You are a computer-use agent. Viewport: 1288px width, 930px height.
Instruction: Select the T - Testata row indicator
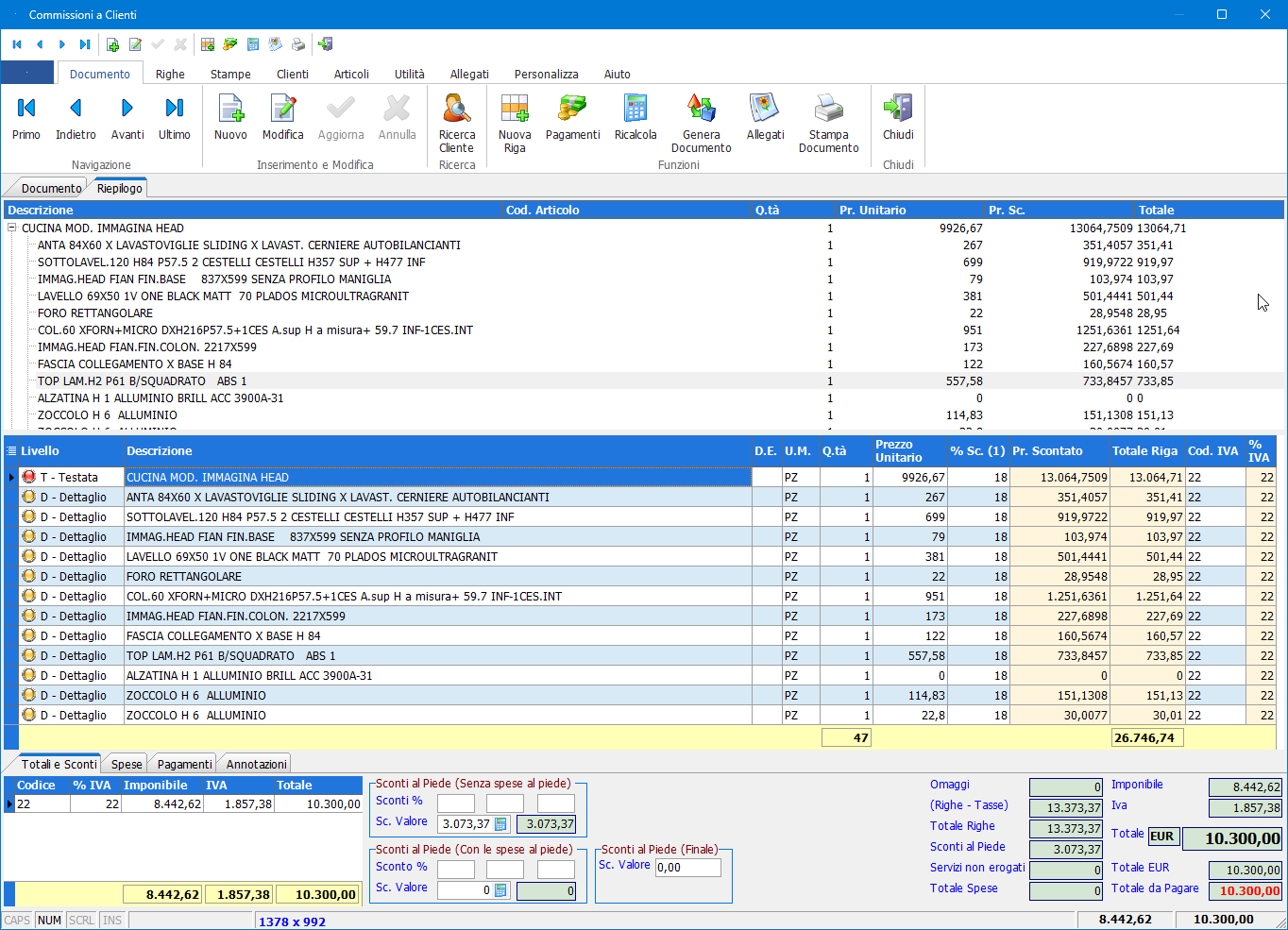[11, 477]
